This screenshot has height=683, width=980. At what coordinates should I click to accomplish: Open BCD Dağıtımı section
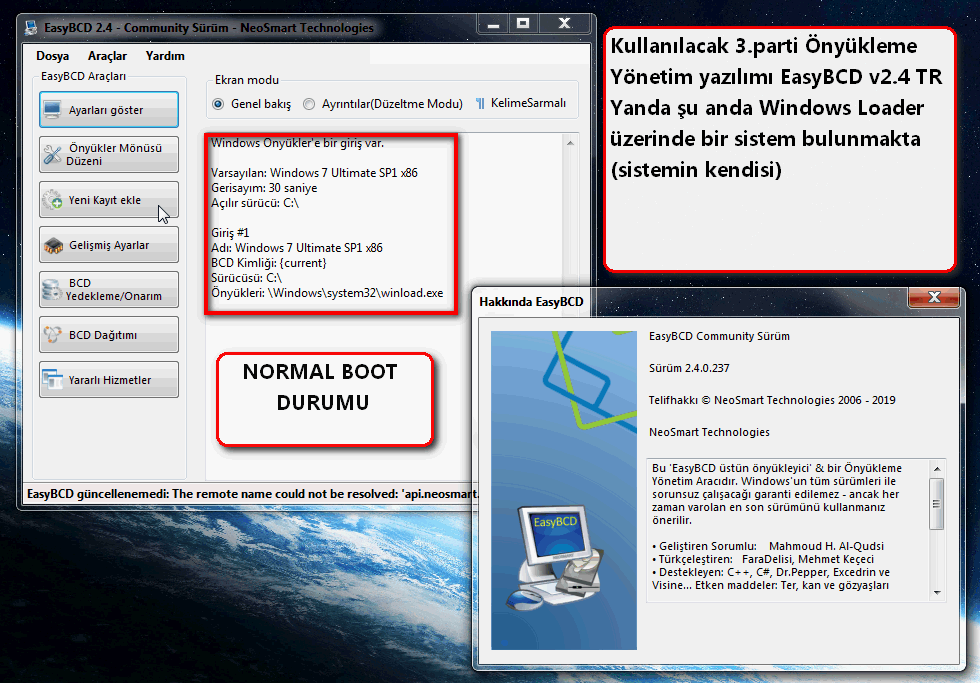click(x=109, y=335)
